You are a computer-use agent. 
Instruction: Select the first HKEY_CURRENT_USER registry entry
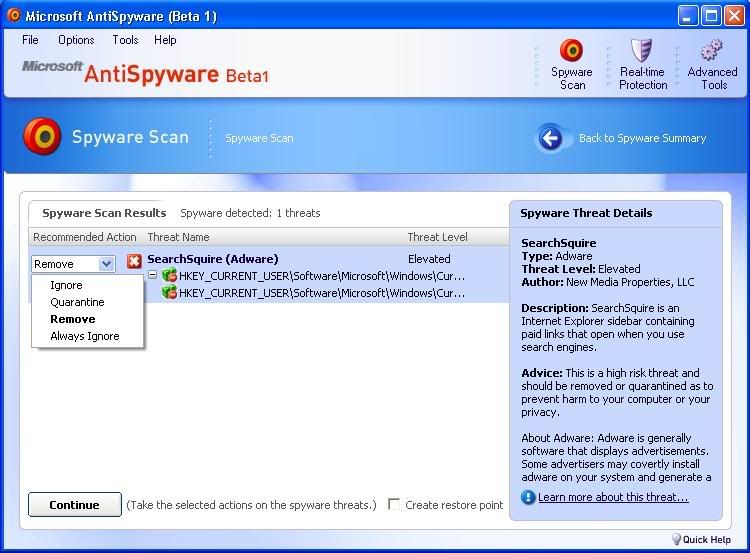[321, 276]
